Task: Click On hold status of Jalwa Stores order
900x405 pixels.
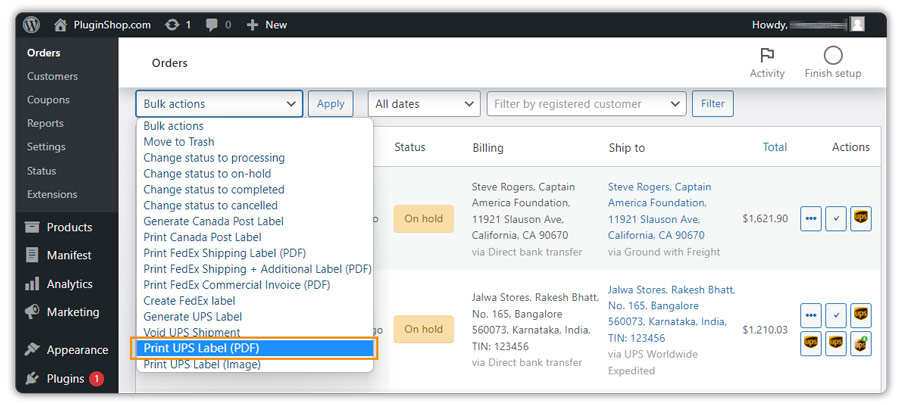Action: coord(424,329)
